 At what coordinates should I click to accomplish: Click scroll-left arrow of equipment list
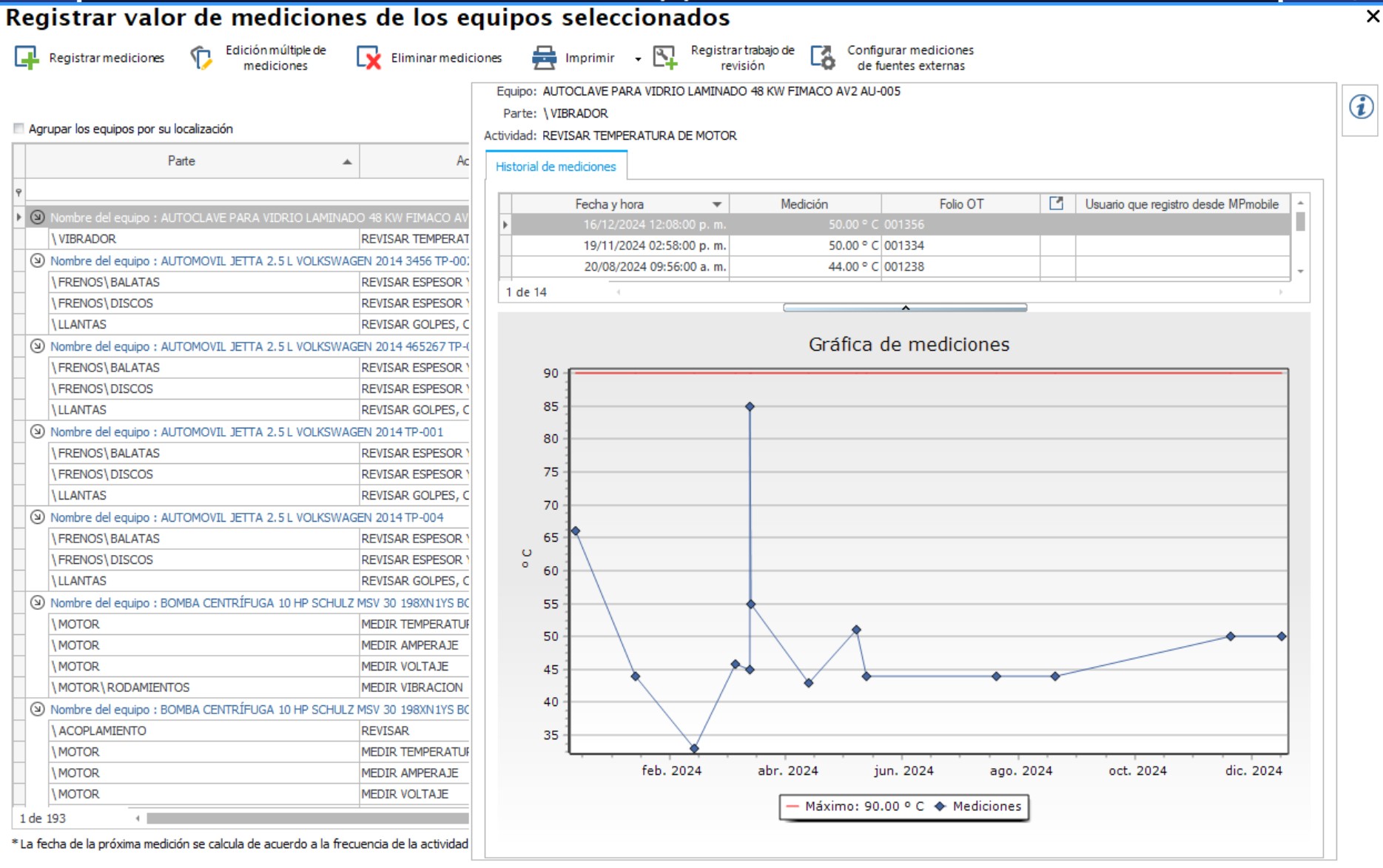(138, 818)
